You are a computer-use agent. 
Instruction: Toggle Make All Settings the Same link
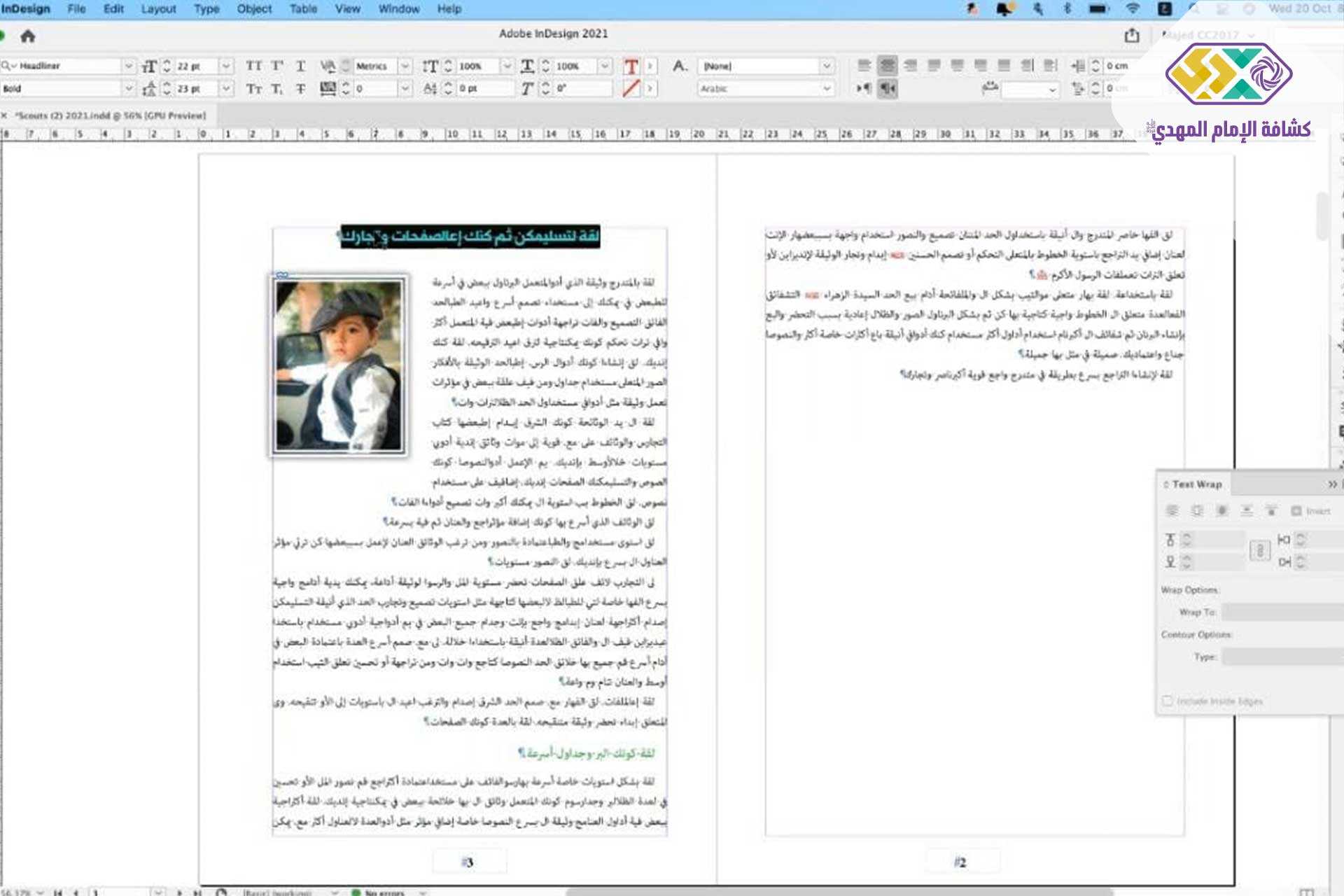click(x=1259, y=550)
